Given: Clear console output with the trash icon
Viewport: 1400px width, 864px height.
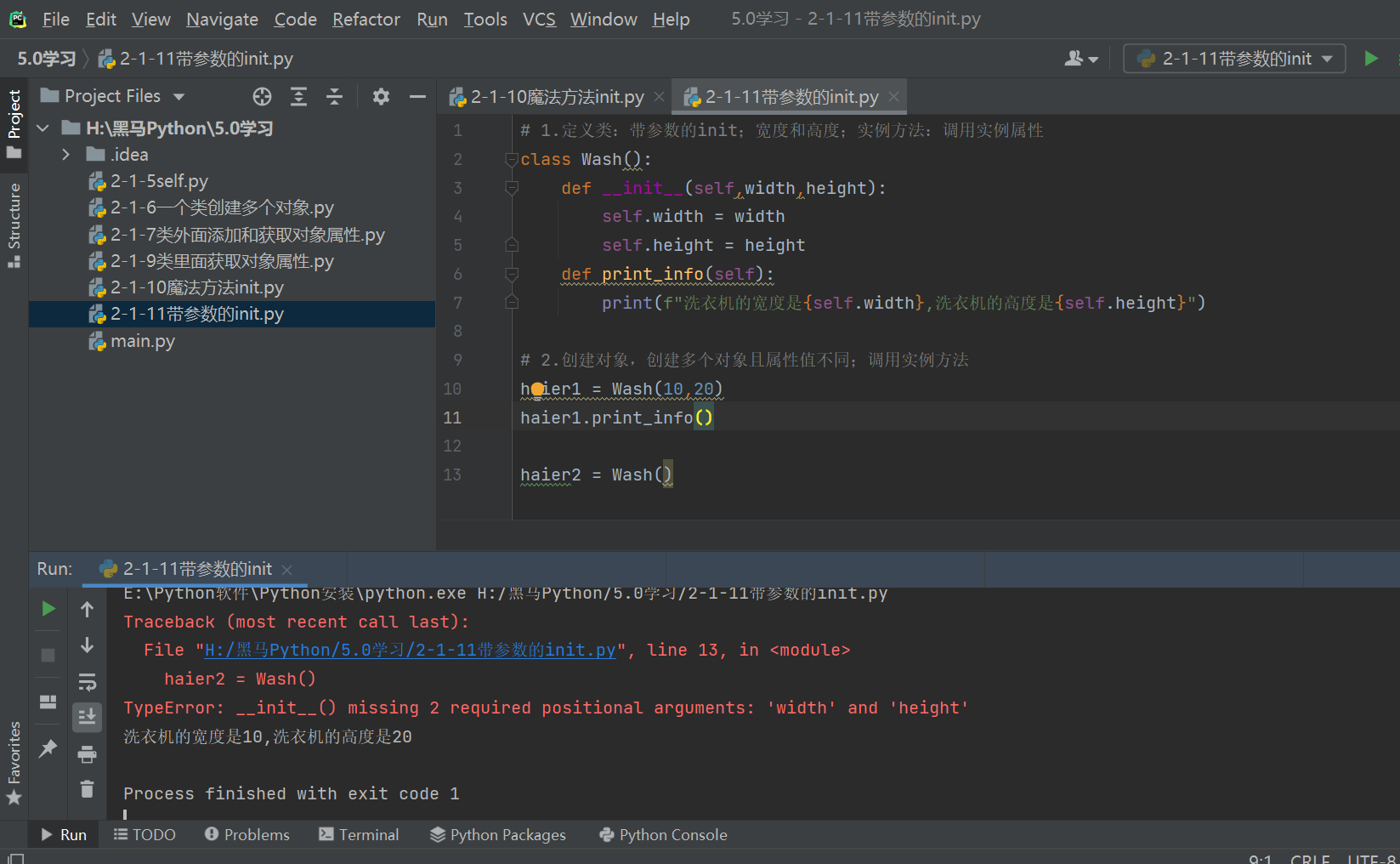Looking at the screenshot, I should point(87,789).
